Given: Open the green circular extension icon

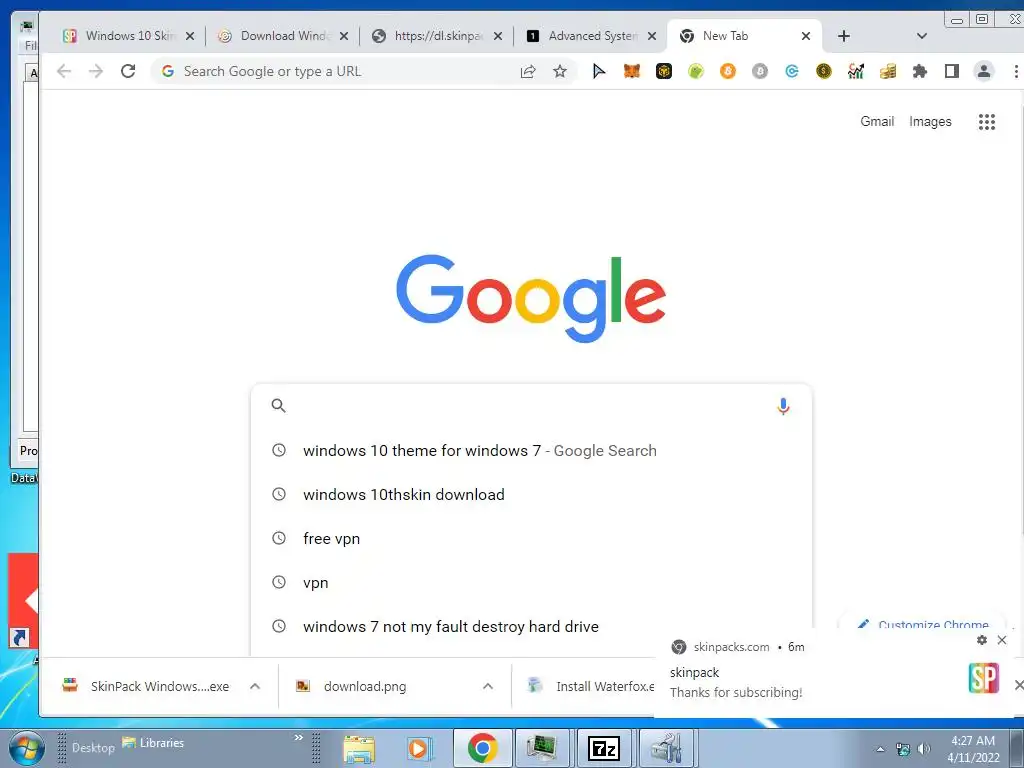Looking at the screenshot, I should [x=696, y=71].
